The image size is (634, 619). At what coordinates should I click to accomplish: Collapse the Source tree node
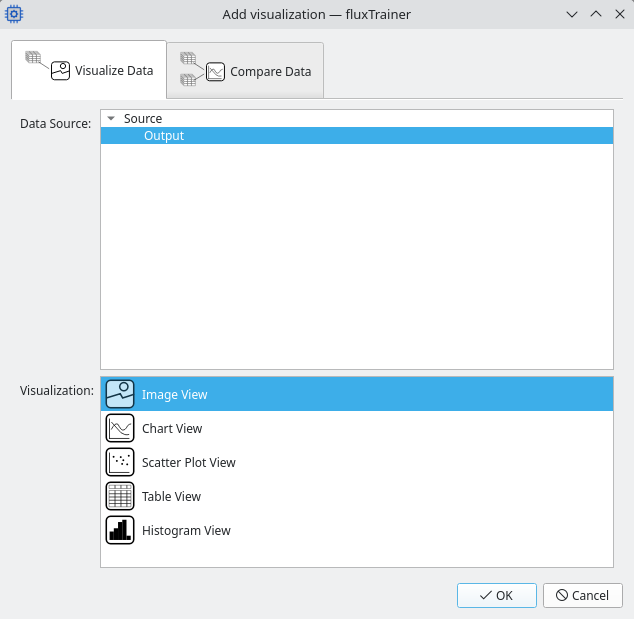[x=111, y=118]
